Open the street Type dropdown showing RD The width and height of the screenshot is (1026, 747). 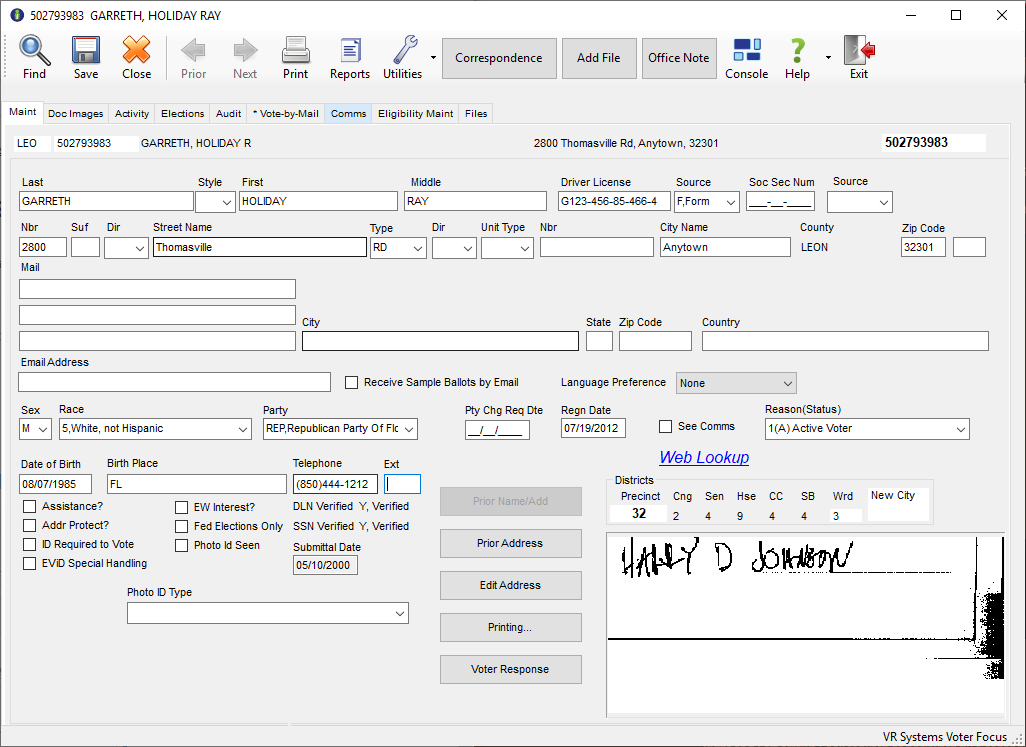click(398, 248)
